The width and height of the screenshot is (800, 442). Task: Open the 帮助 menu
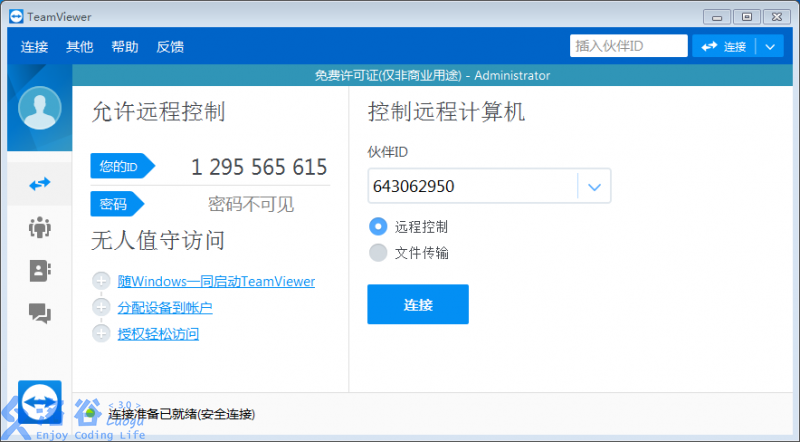tap(125, 47)
